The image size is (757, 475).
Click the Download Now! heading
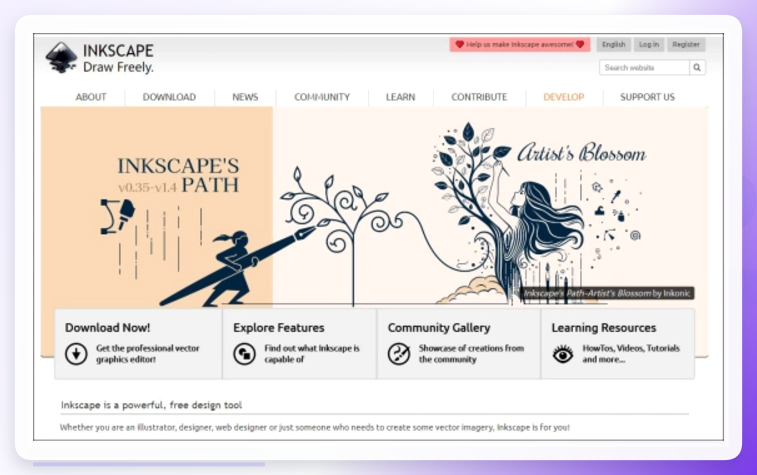tap(108, 328)
